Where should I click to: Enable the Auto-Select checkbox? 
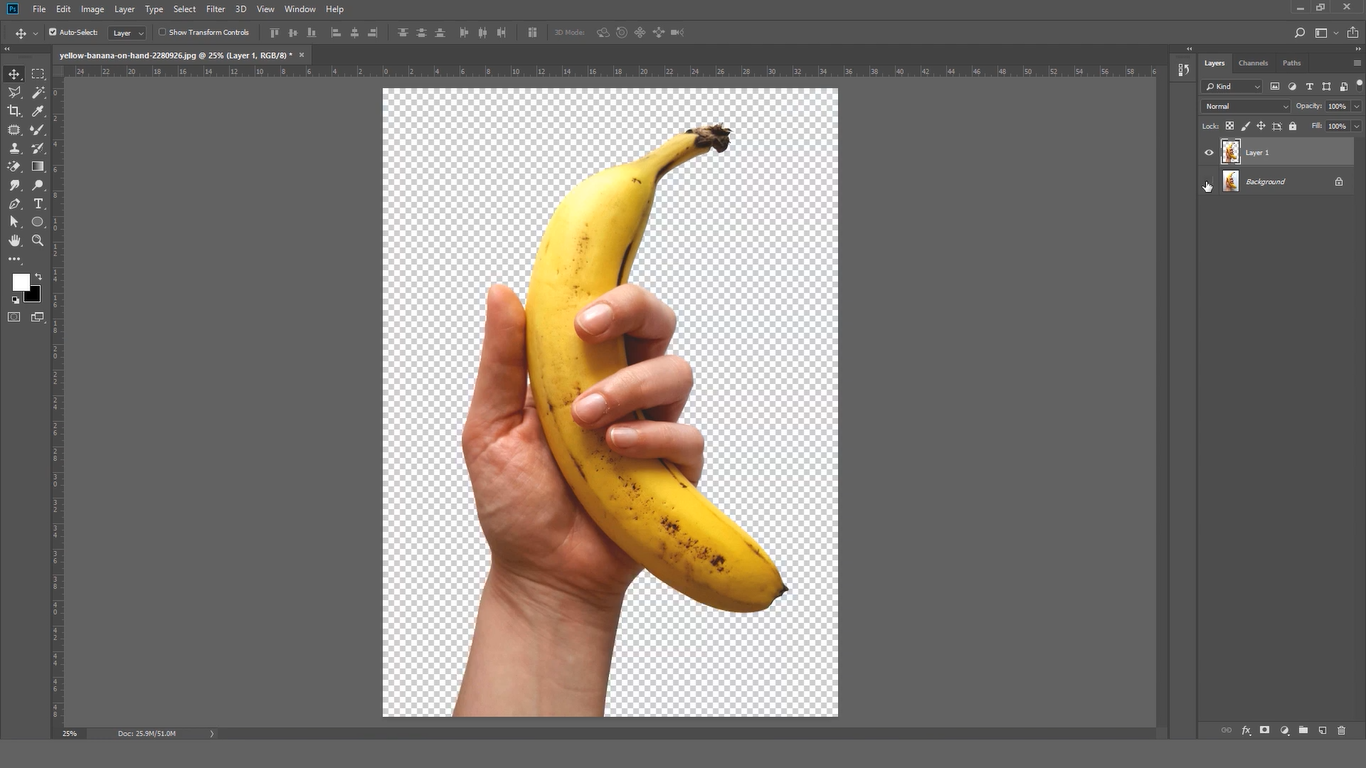coord(51,32)
